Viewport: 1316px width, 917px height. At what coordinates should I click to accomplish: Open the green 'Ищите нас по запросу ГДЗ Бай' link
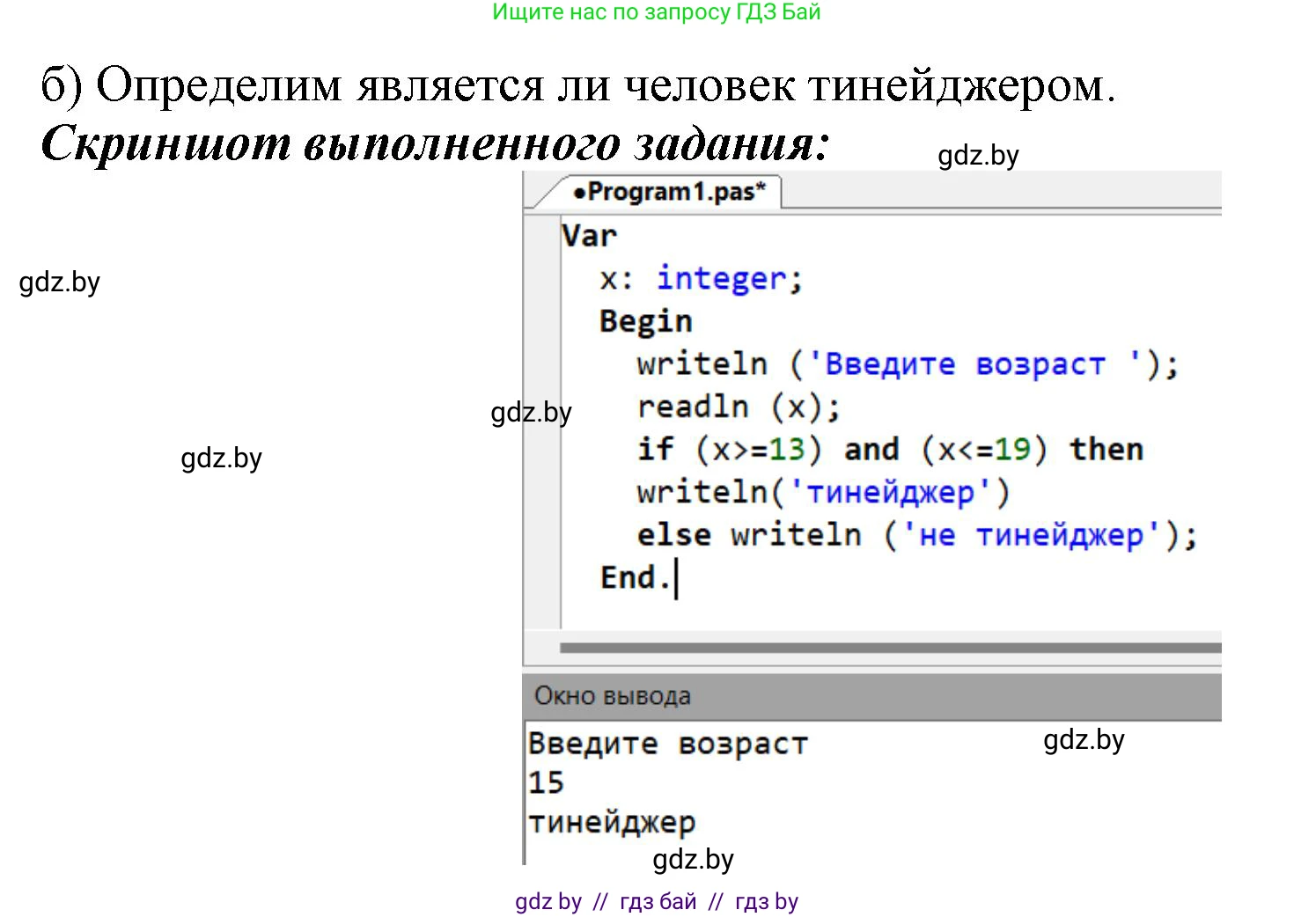pos(656,12)
